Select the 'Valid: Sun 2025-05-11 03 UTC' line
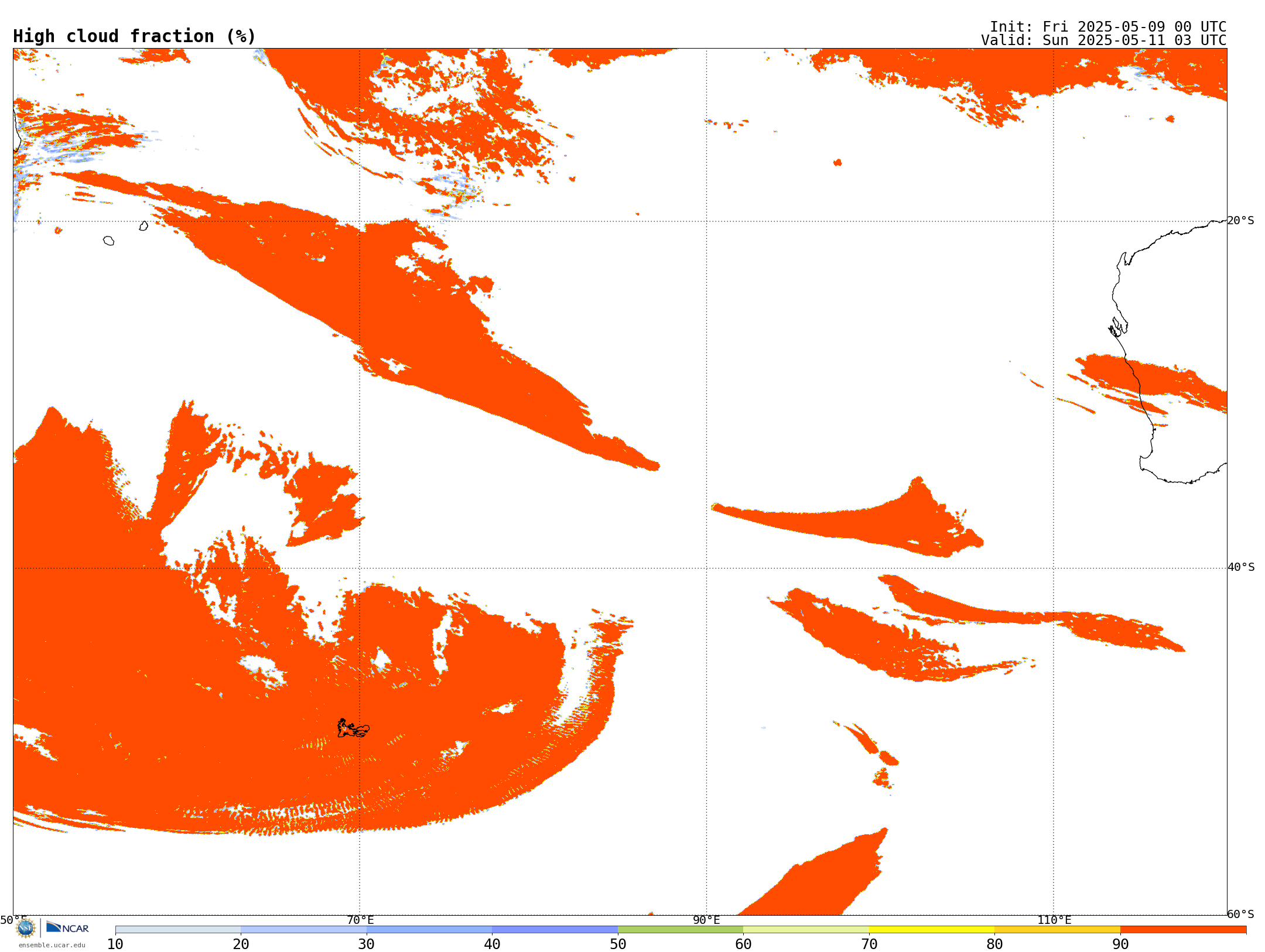Image resolution: width=1265 pixels, height=952 pixels. point(1104,40)
